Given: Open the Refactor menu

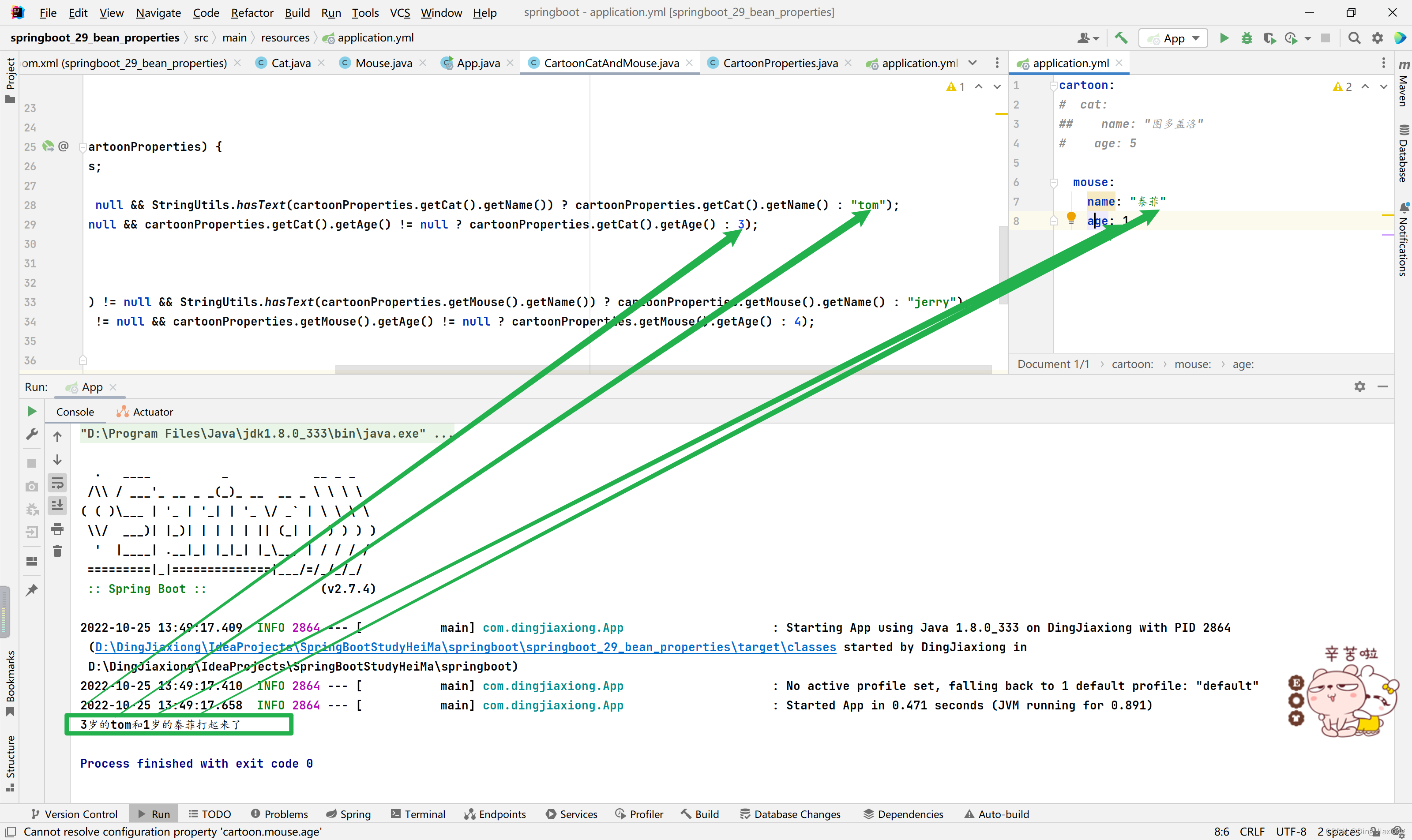Looking at the screenshot, I should click(252, 12).
